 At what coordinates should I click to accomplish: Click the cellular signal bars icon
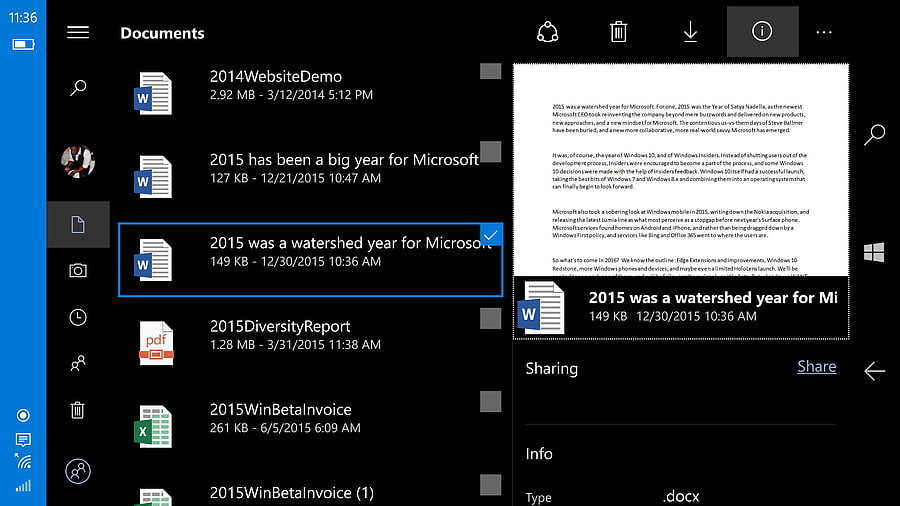coord(23,486)
